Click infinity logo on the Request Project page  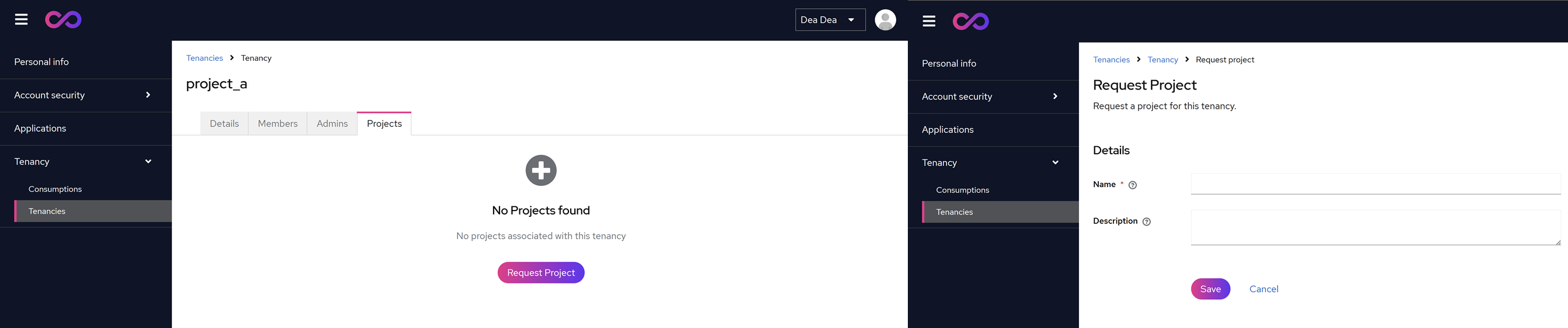970,21
